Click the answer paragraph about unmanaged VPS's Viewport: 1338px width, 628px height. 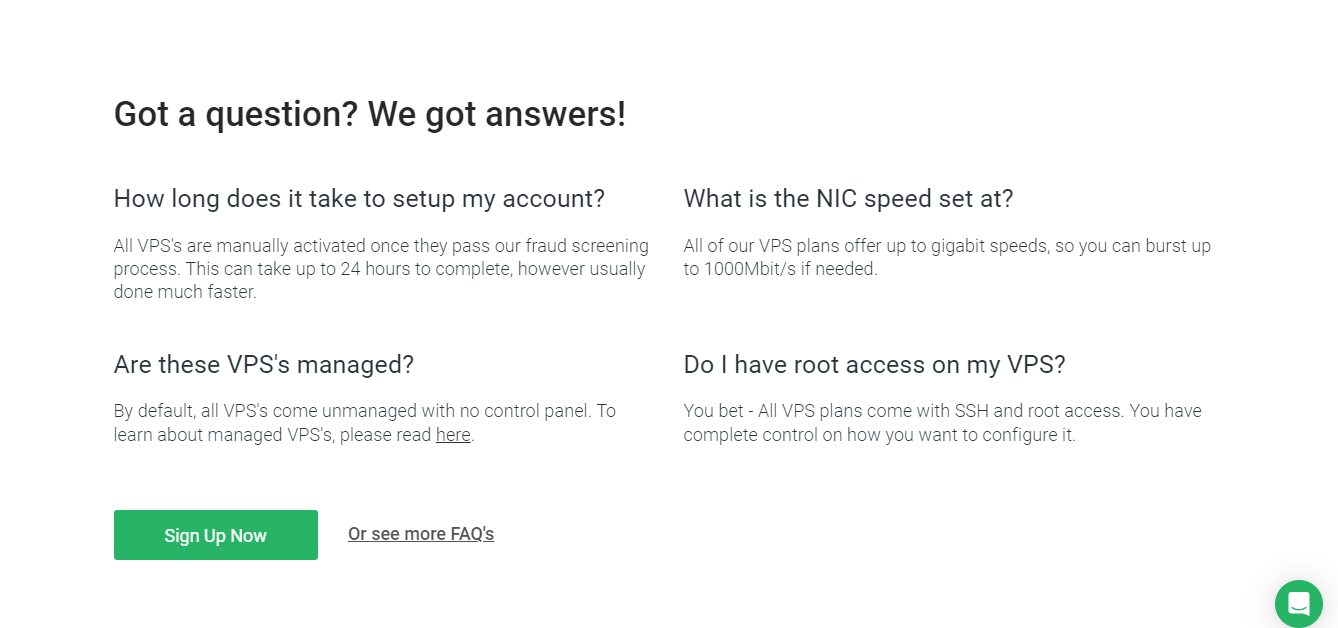click(364, 423)
